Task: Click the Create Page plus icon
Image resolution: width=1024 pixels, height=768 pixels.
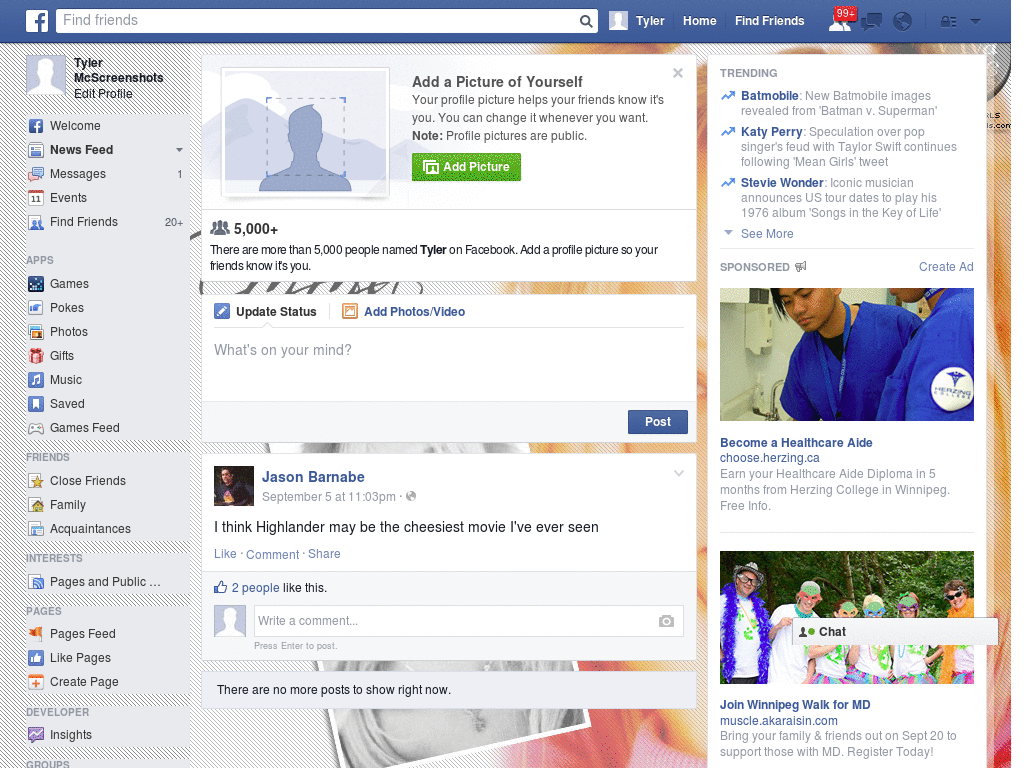Action: 36,682
